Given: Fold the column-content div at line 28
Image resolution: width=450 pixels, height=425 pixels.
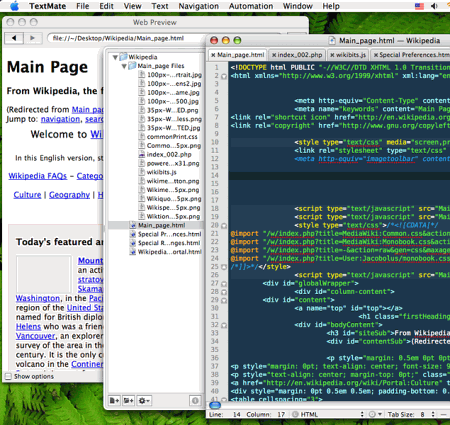Looking at the screenshot, I should click(x=224, y=292).
